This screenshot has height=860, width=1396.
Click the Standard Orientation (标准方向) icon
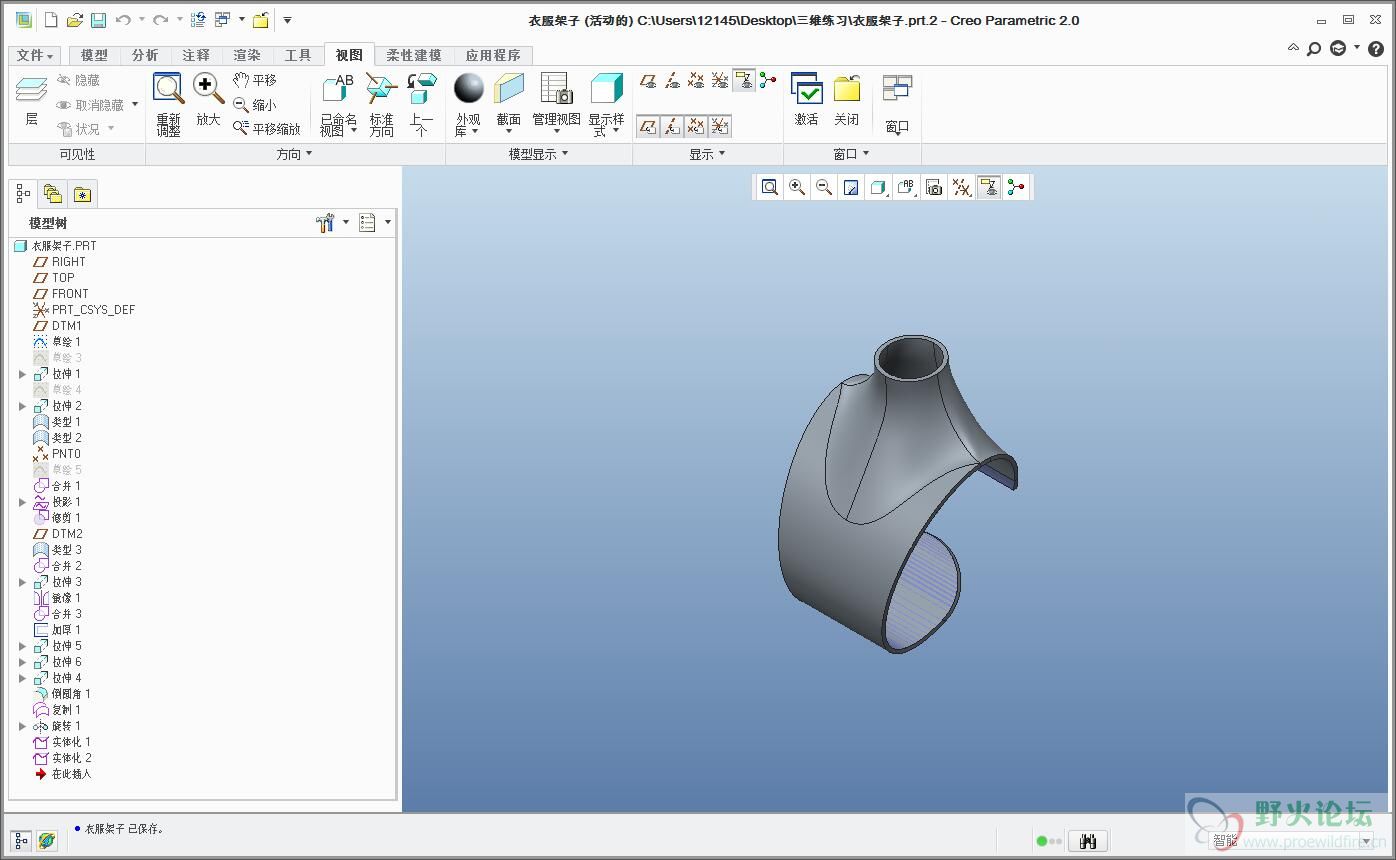click(x=381, y=89)
